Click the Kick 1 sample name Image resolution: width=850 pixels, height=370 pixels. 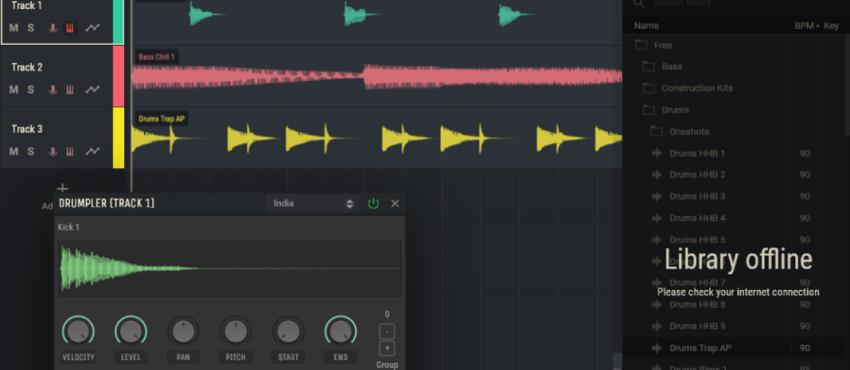click(69, 227)
